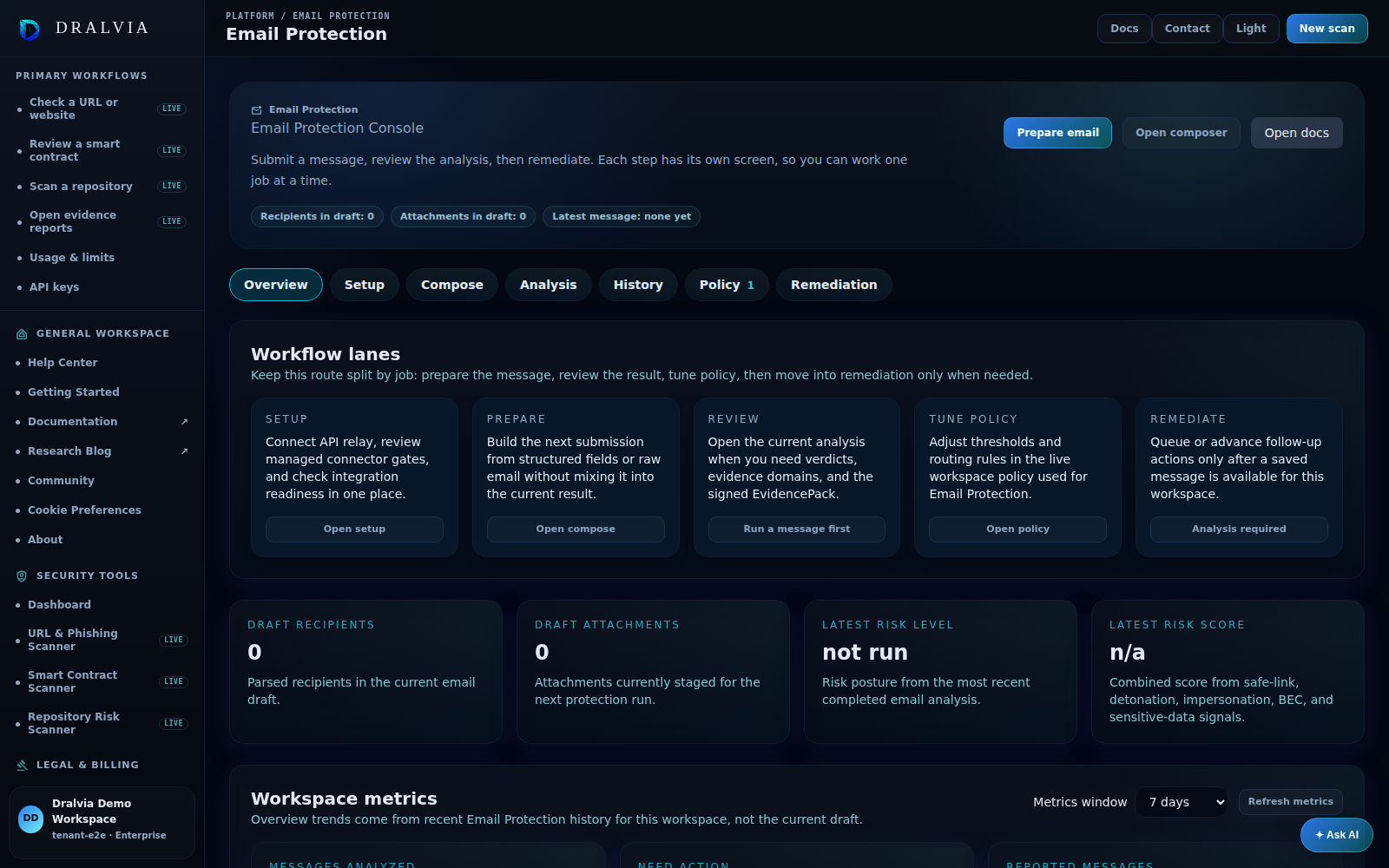1389x868 pixels.
Task: Open Documentation sidebar link
Action: pos(102,422)
